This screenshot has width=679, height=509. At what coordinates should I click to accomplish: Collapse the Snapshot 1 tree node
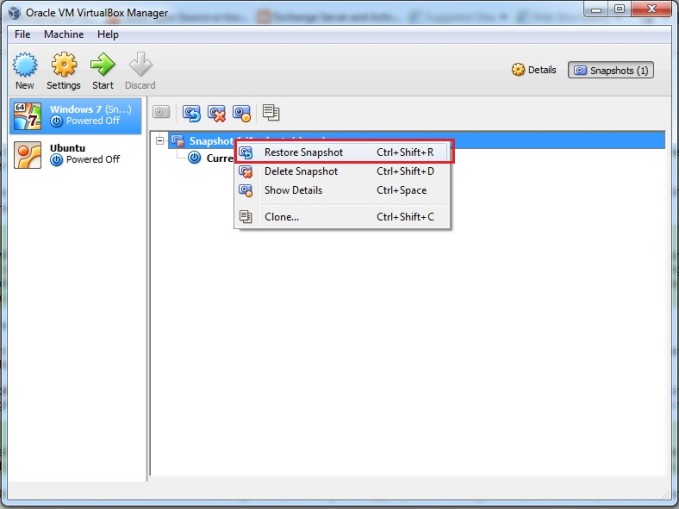coord(160,140)
